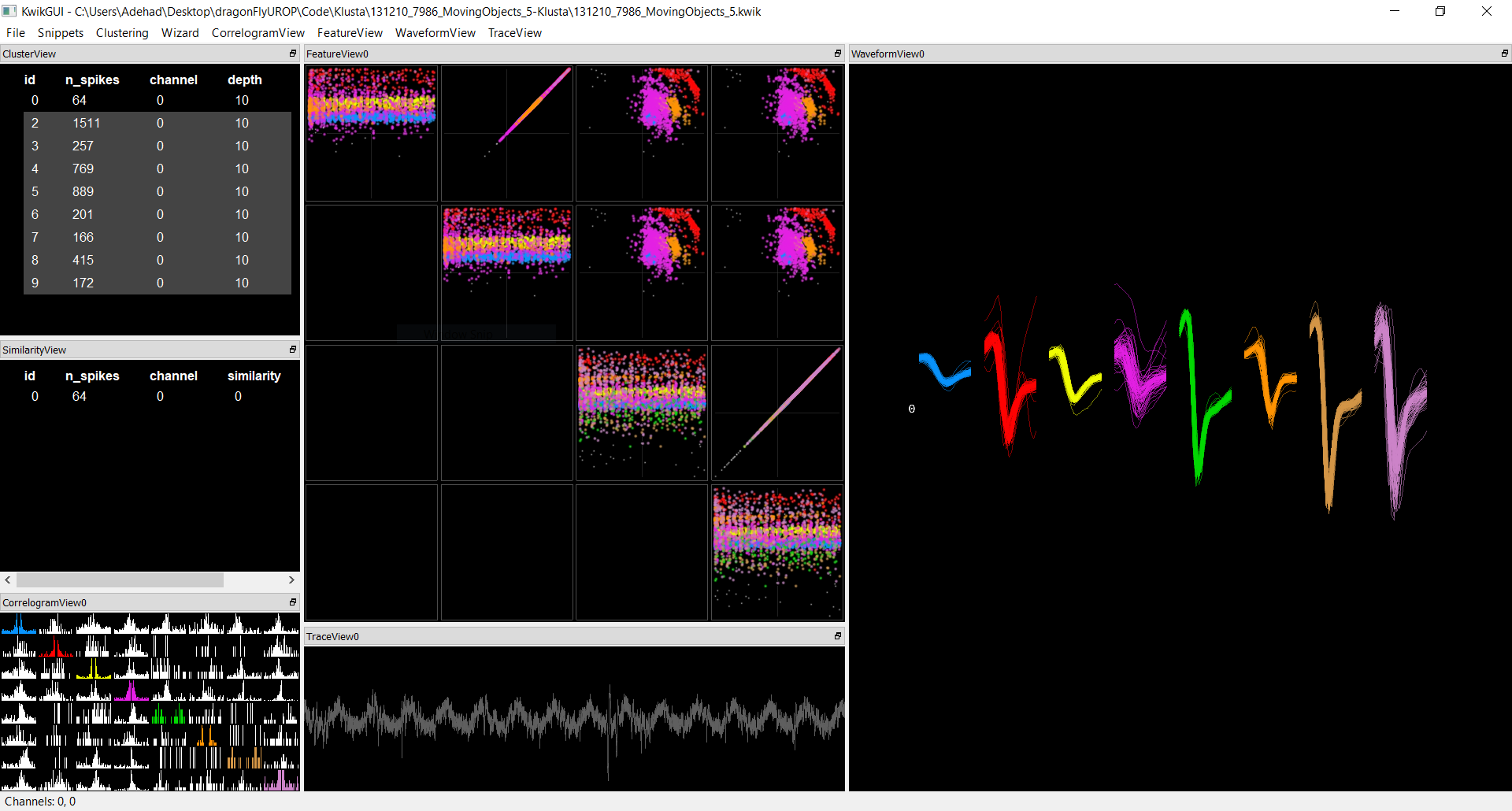
Task: Click the SimilarityView horizontal scrollbar left arrow
Action: pyautogui.click(x=8, y=580)
